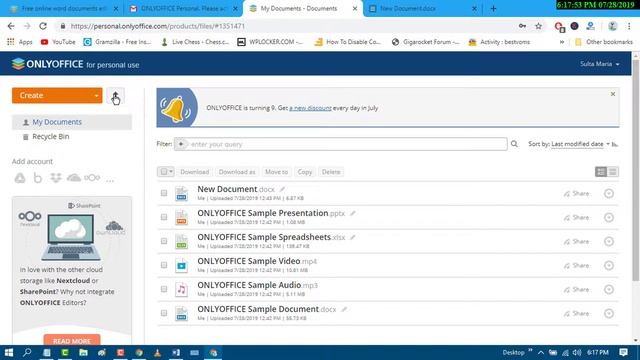This screenshot has height=360, width=640.
Task: Share New Document file
Action: coord(576,193)
